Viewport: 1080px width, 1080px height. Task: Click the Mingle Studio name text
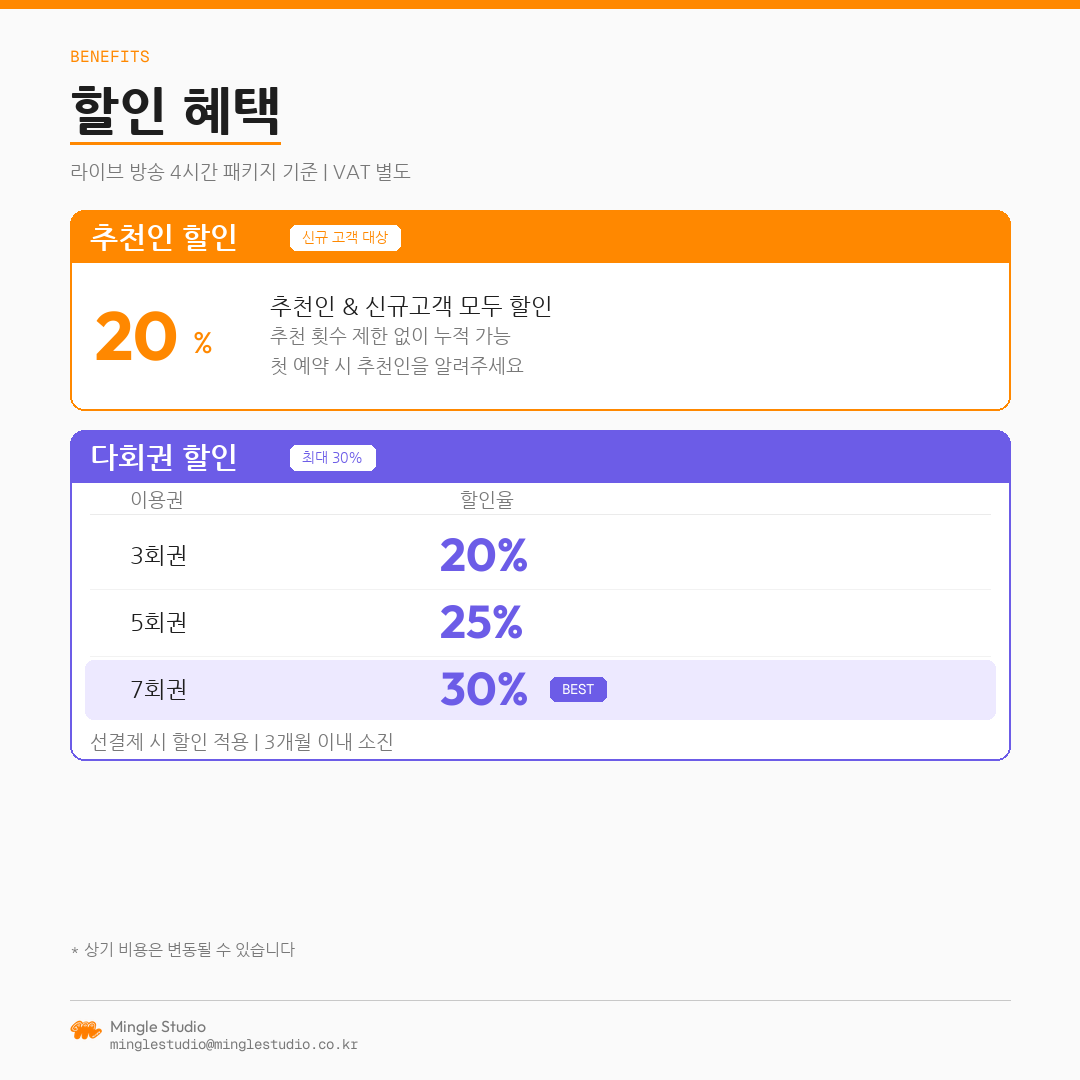pos(158,1027)
